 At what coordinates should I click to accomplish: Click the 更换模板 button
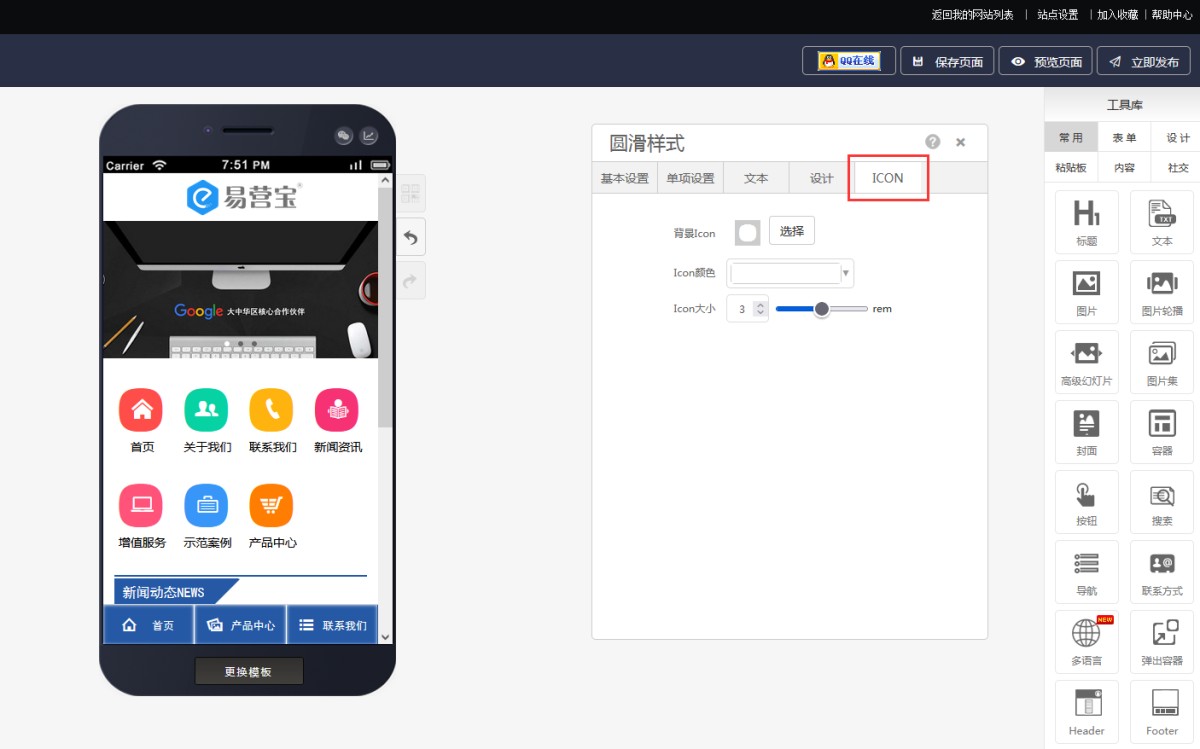click(248, 671)
